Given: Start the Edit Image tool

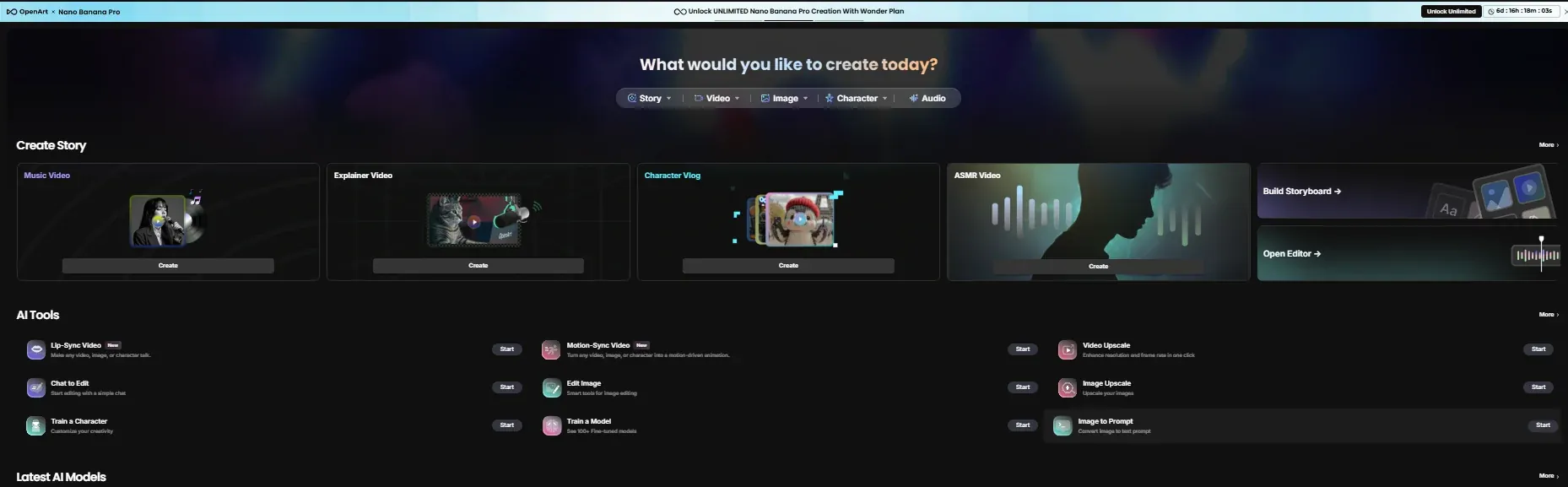Looking at the screenshot, I should pos(1022,387).
